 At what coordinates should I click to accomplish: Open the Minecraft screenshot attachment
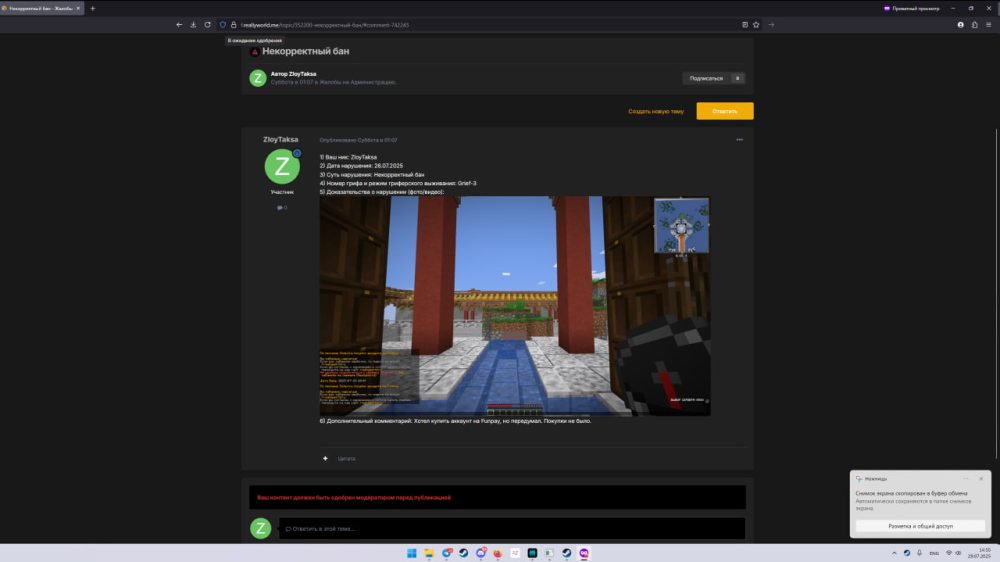[x=515, y=306]
